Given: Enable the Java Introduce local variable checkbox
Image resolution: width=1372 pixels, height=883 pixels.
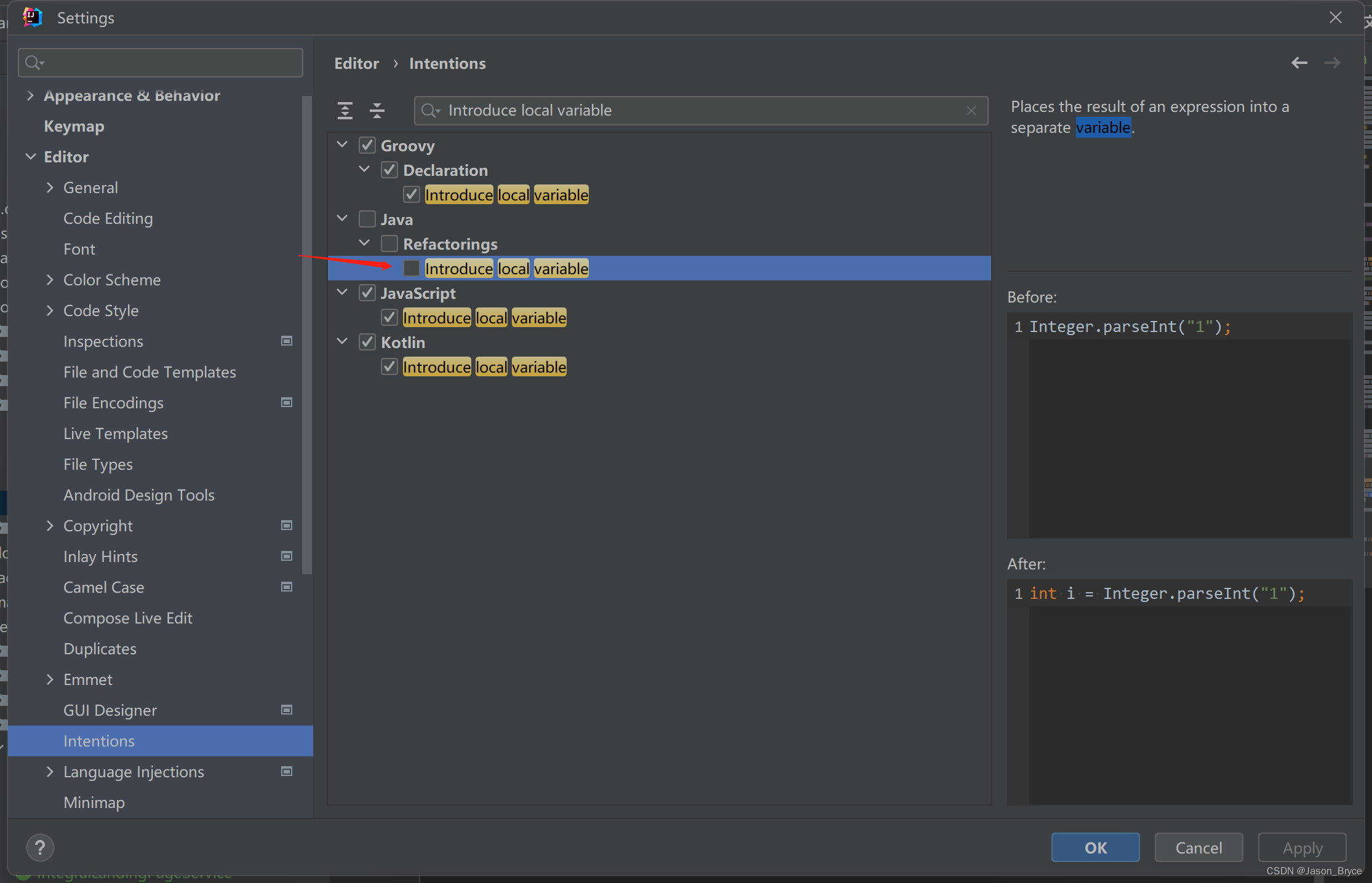Looking at the screenshot, I should pos(412,268).
